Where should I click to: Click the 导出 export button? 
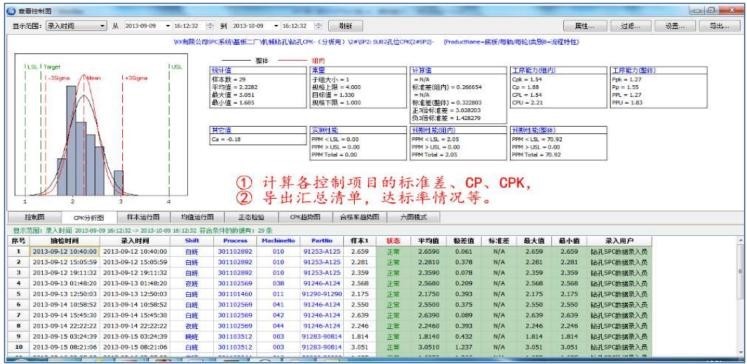pyautogui.click(x=720, y=26)
